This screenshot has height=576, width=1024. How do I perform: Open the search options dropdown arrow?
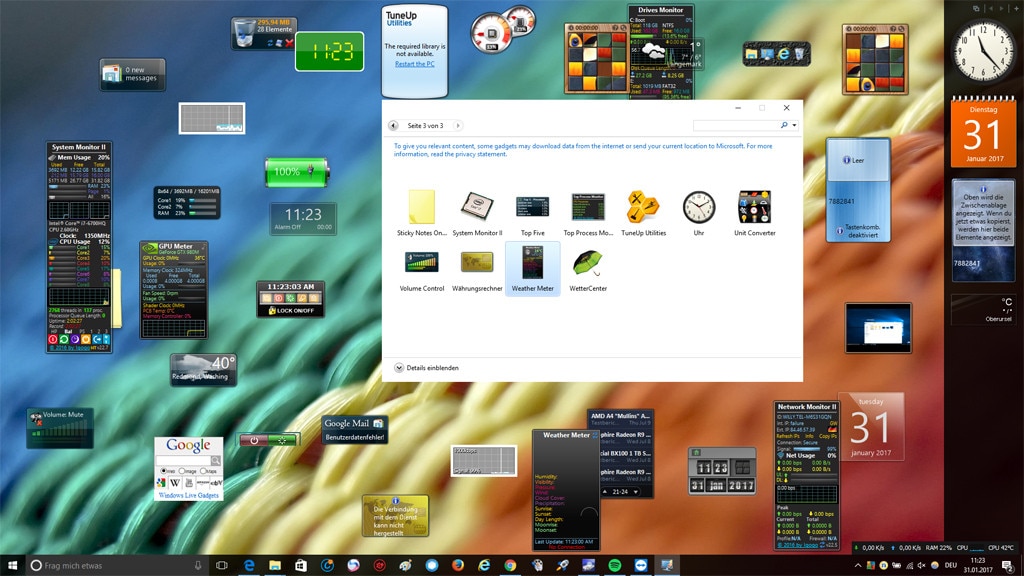pyautogui.click(x=794, y=125)
